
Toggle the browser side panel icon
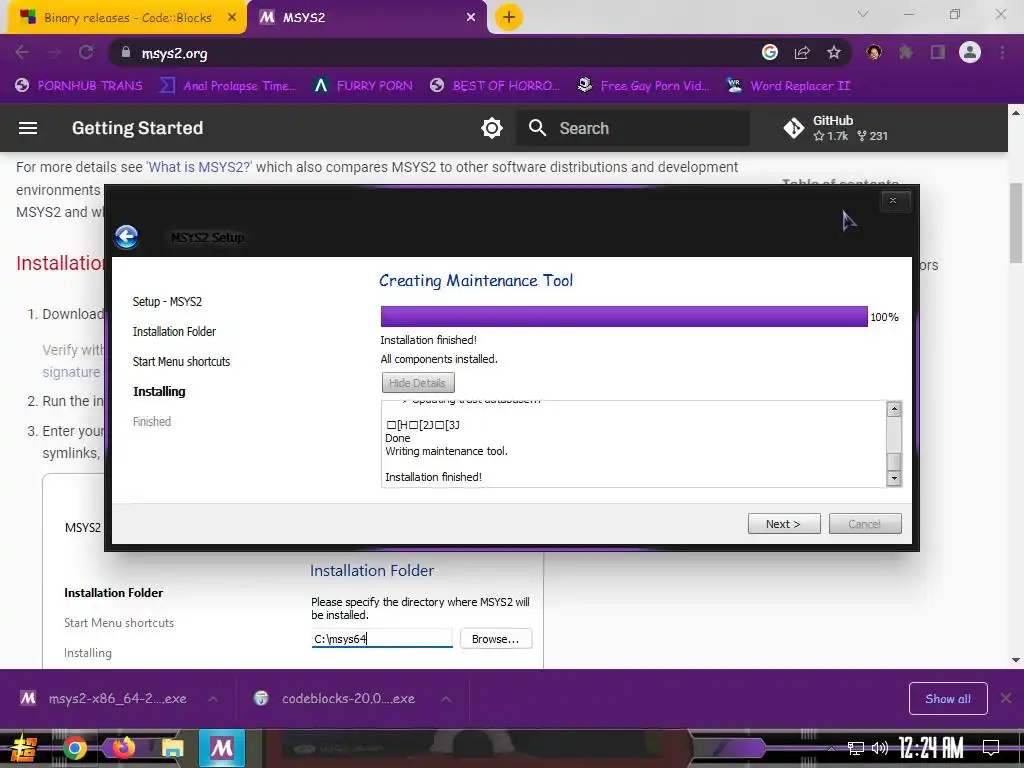pyautogui.click(x=938, y=53)
